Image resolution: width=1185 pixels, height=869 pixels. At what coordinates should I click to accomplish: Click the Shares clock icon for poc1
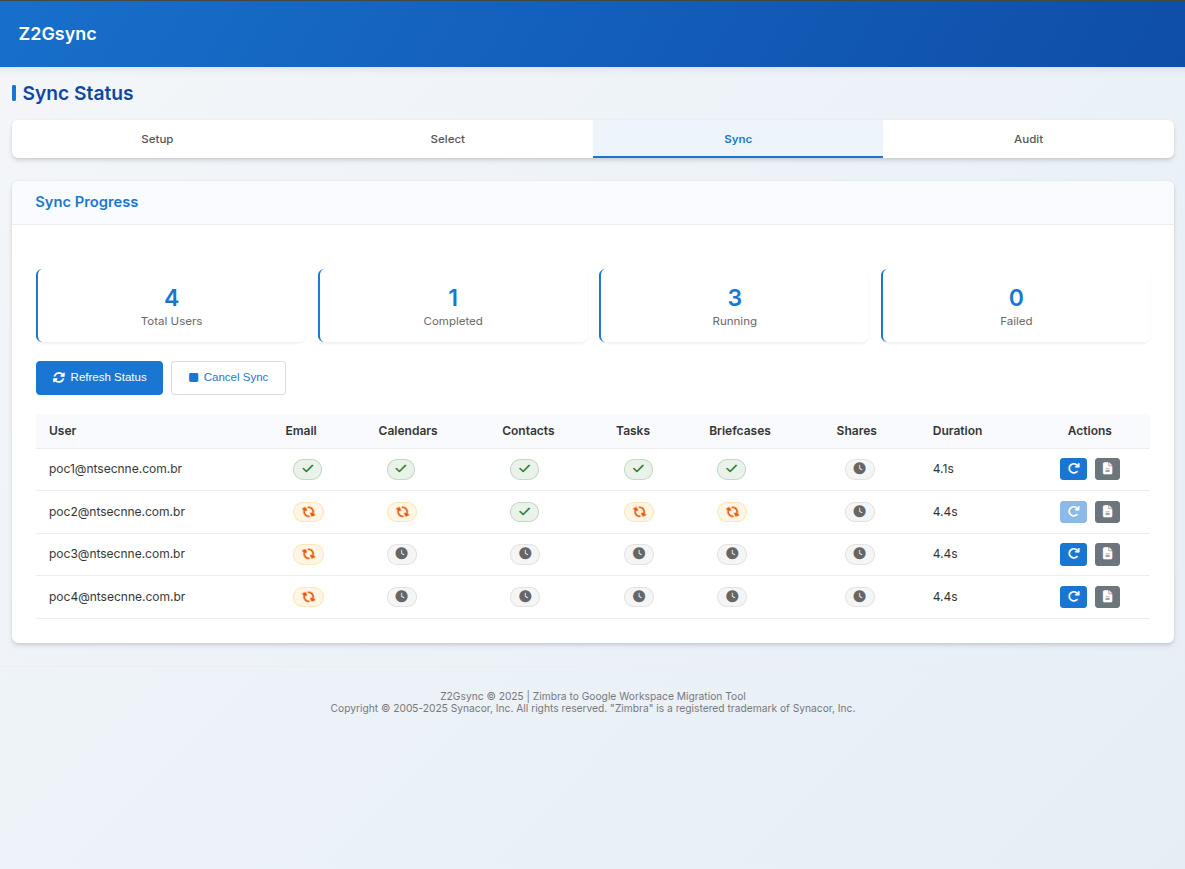(859, 468)
